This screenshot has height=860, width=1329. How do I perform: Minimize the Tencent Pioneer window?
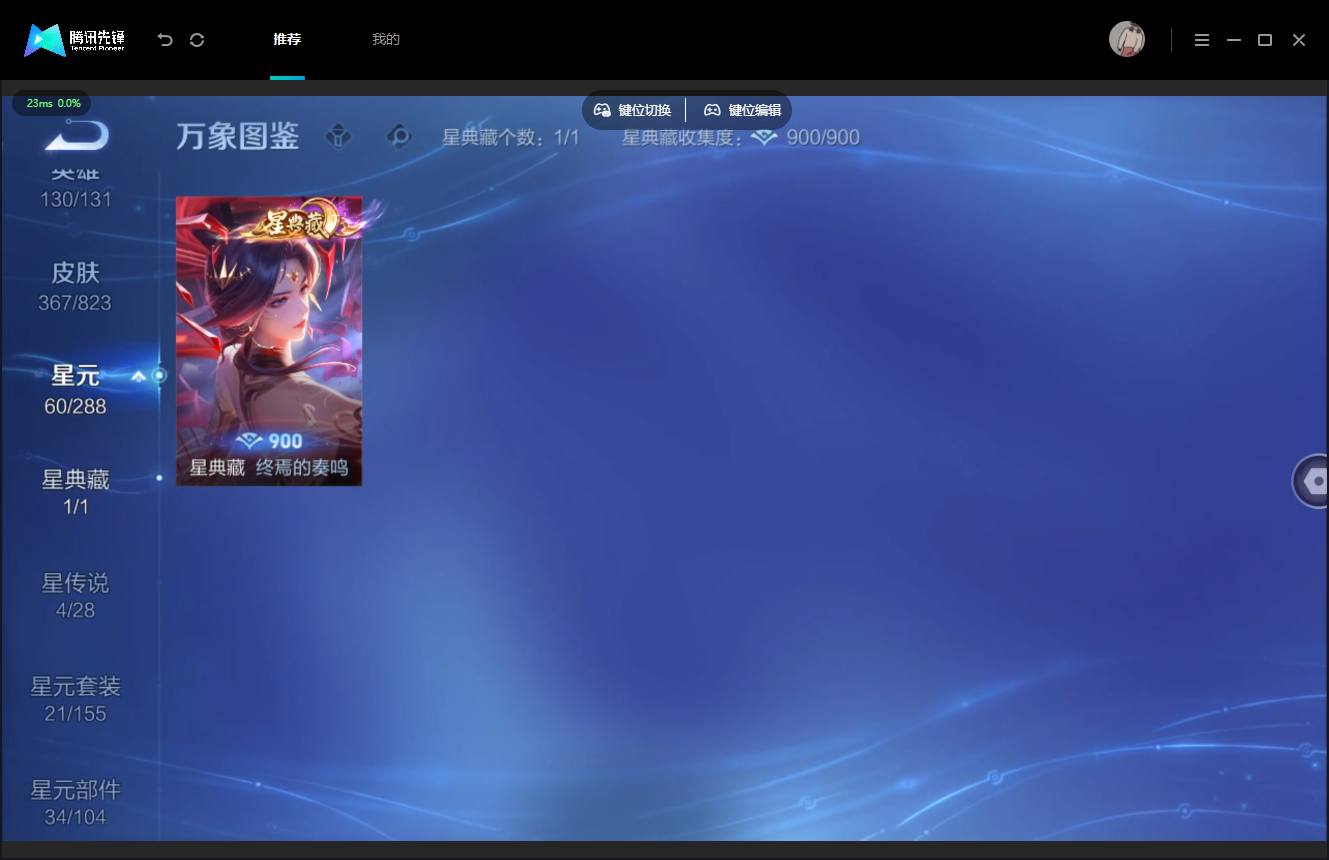click(1234, 40)
